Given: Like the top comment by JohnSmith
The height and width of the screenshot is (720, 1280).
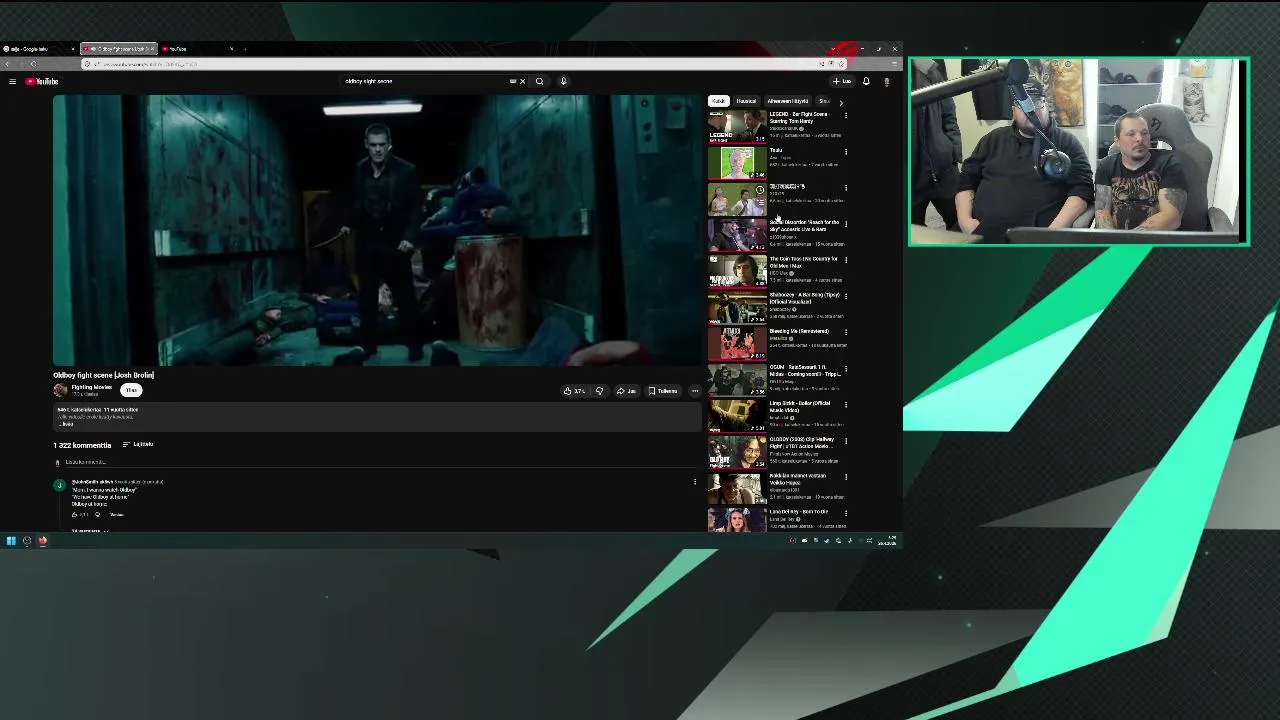Looking at the screenshot, I should [74, 515].
